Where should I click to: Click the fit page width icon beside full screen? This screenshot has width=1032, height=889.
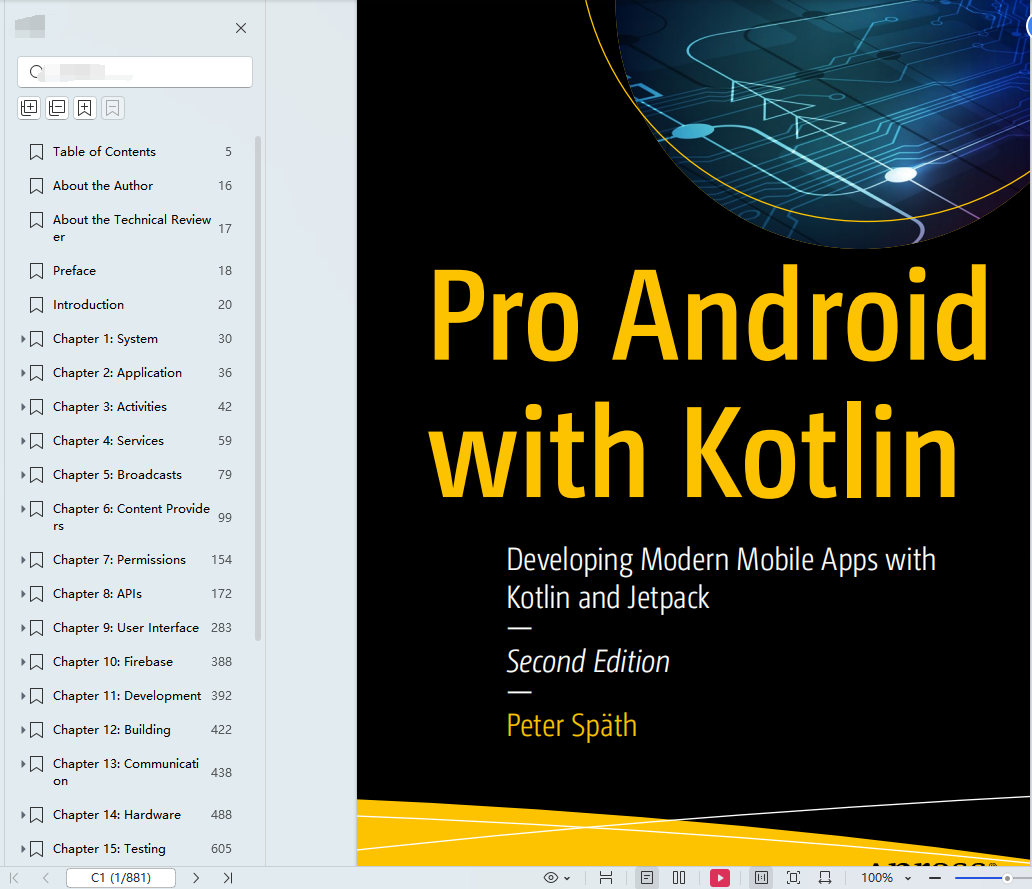point(825,878)
